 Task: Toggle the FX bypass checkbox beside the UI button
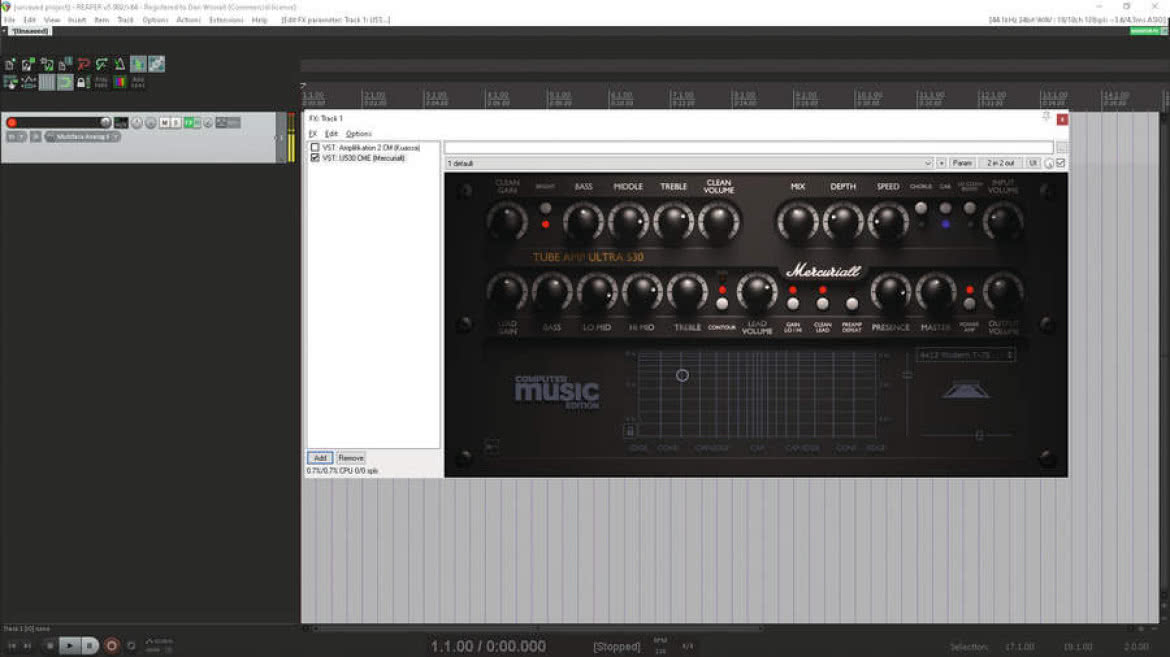point(1060,163)
